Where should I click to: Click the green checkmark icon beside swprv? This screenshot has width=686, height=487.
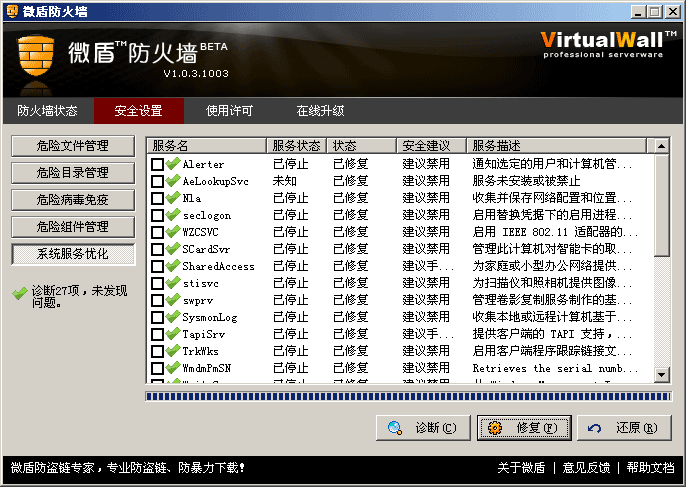[x=173, y=300]
